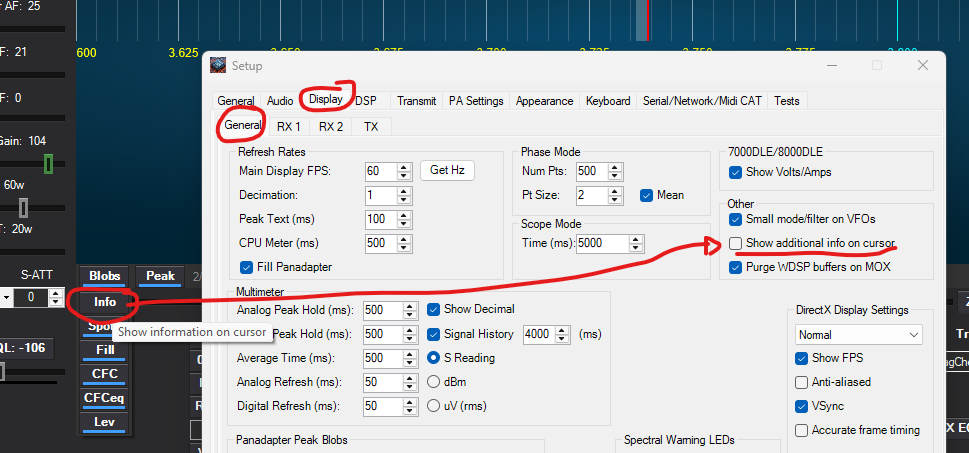
Task: Click the Scope Mode Time stepper
Action: 637,243
